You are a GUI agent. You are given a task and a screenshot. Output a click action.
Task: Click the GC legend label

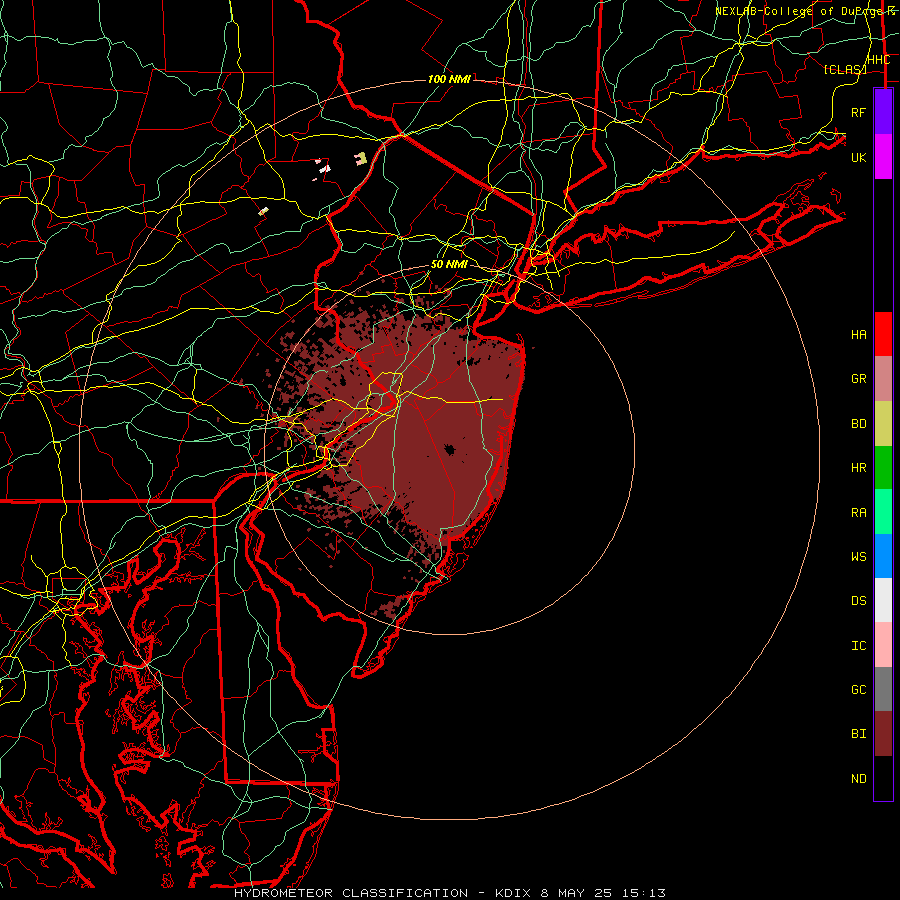coord(859,690)
